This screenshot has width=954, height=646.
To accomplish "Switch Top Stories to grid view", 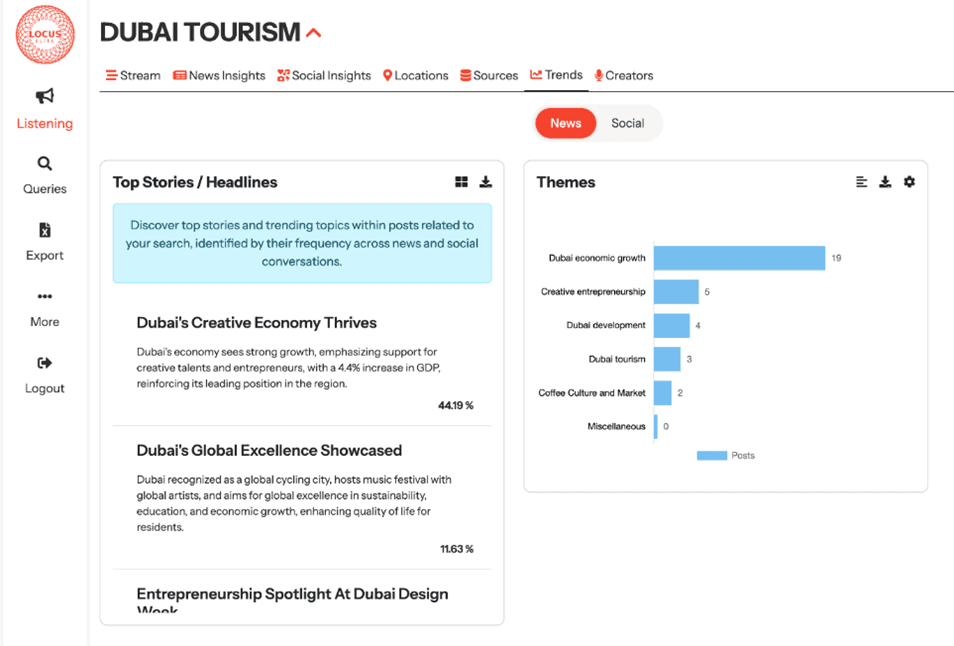I will [x=461, y=182].
